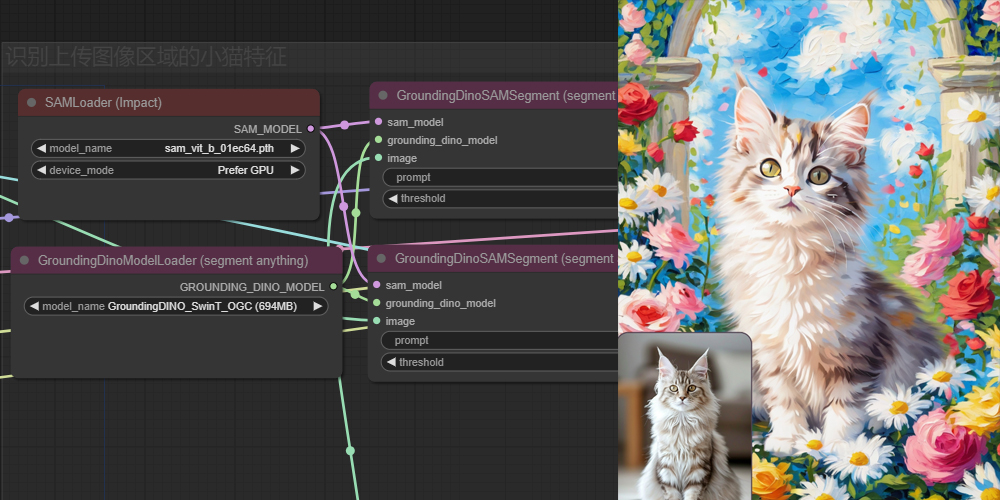Screen dimensions: 1000x500
Task: Click grounding_dino_model input port on lower segment node
Action: 377,302
